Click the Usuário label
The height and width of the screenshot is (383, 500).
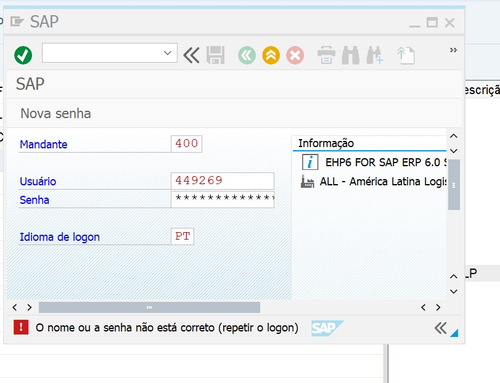38,182
